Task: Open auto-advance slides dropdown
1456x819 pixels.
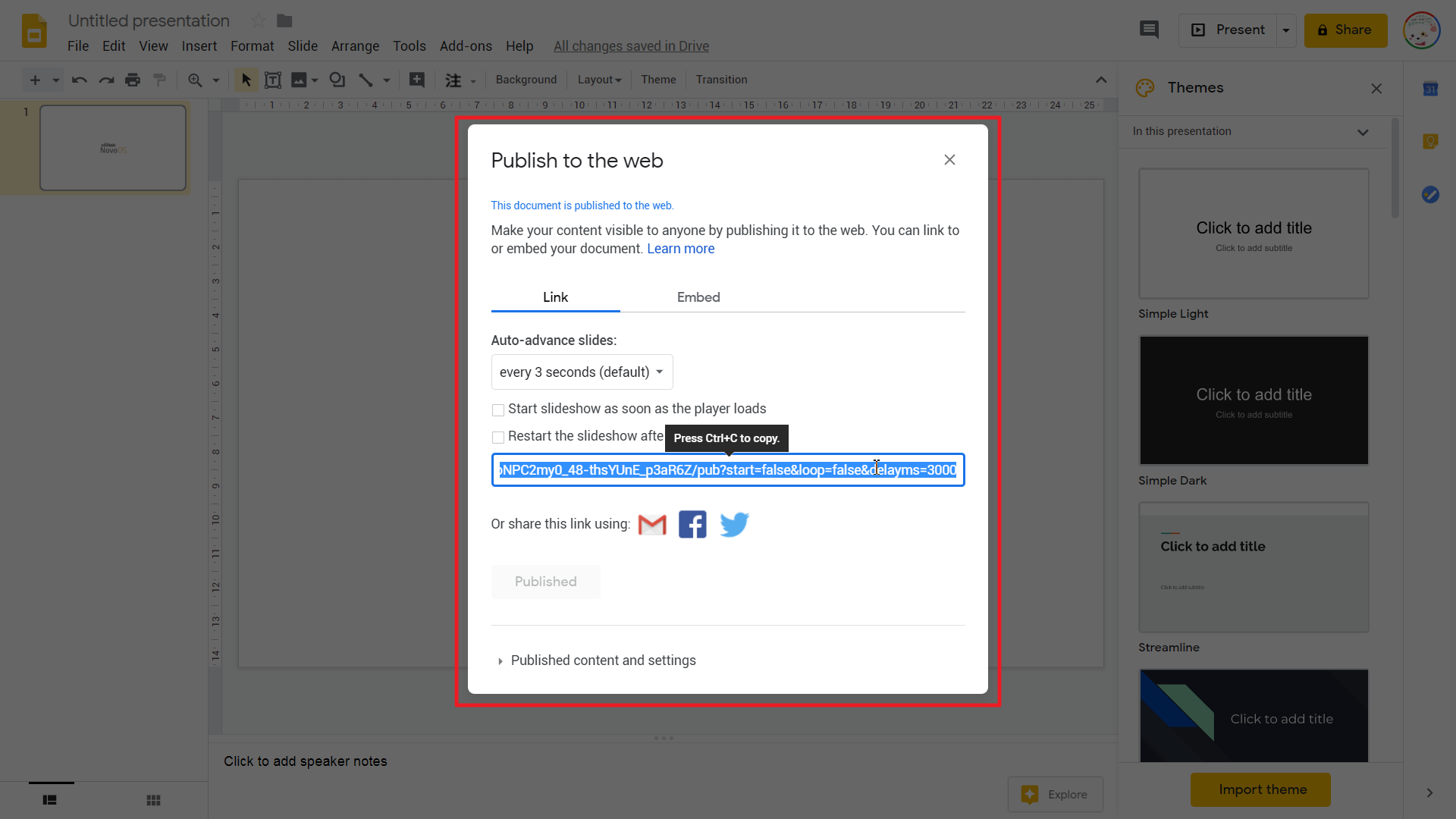Action: point(582,372)
